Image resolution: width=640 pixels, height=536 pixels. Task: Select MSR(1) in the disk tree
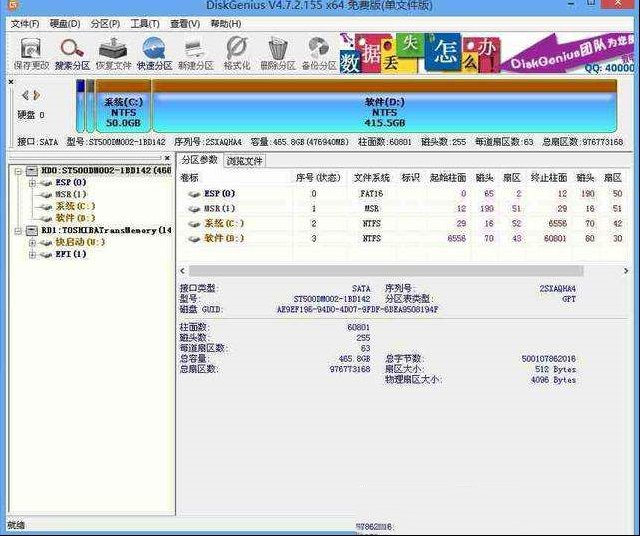71,194
